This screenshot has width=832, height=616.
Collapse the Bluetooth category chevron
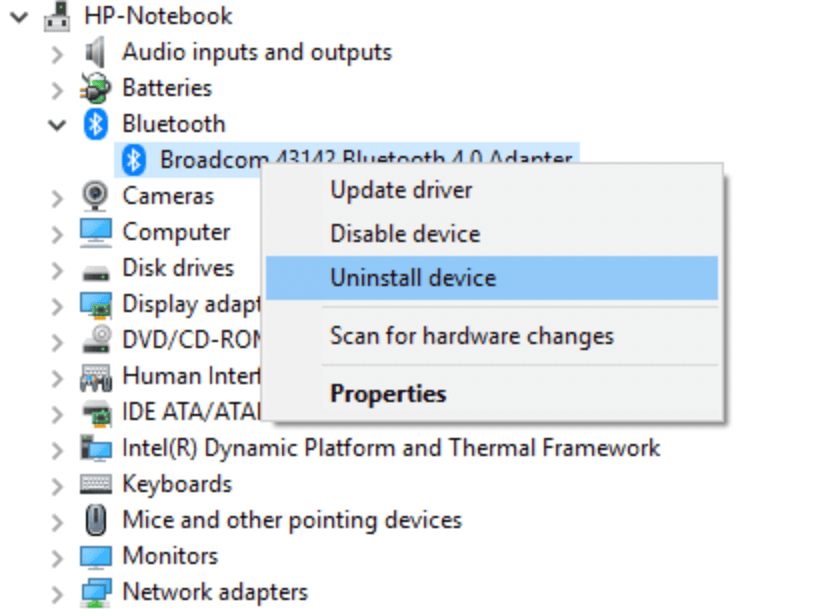57,124
